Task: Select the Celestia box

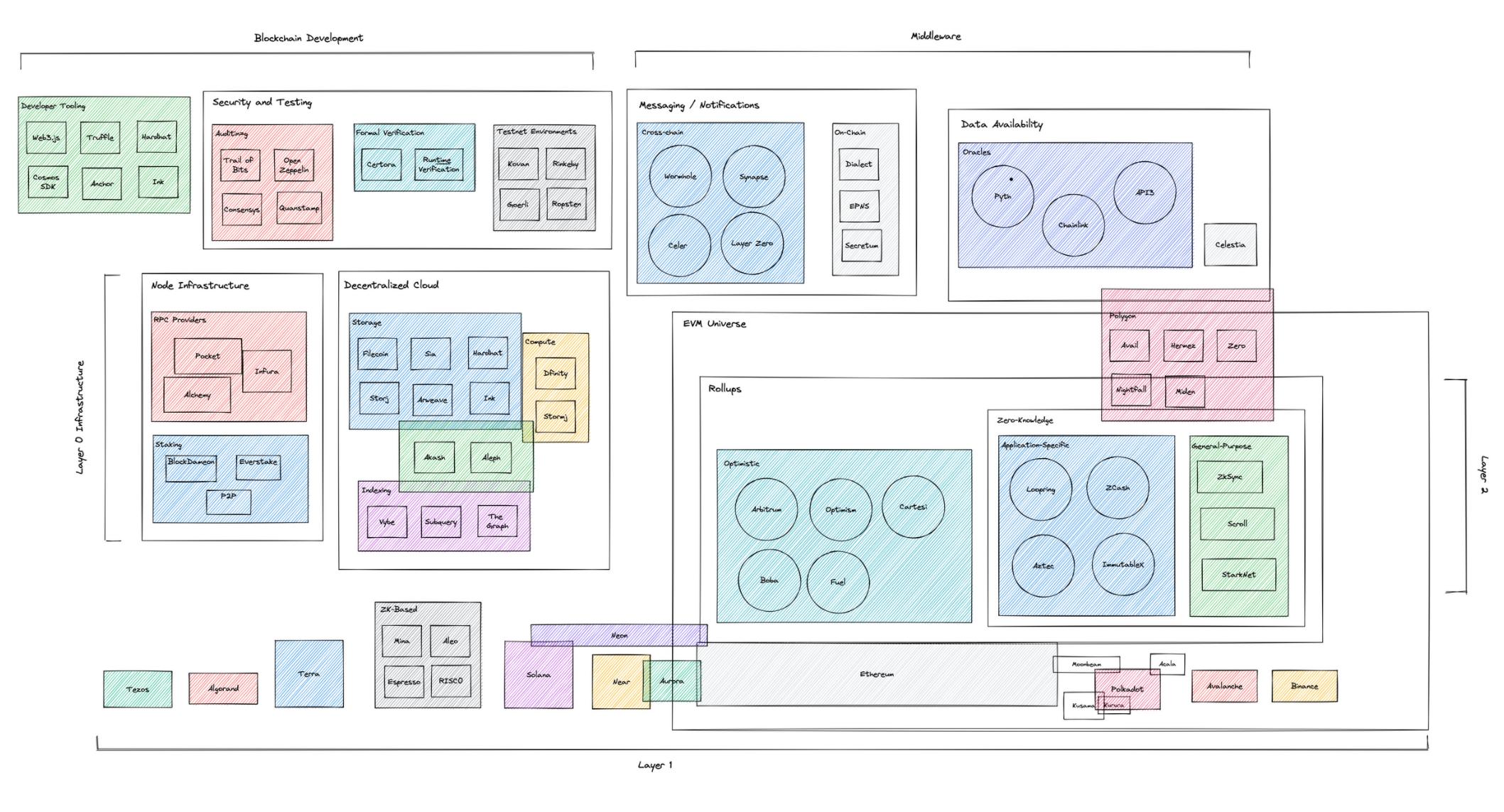Action: [1230, 245]
